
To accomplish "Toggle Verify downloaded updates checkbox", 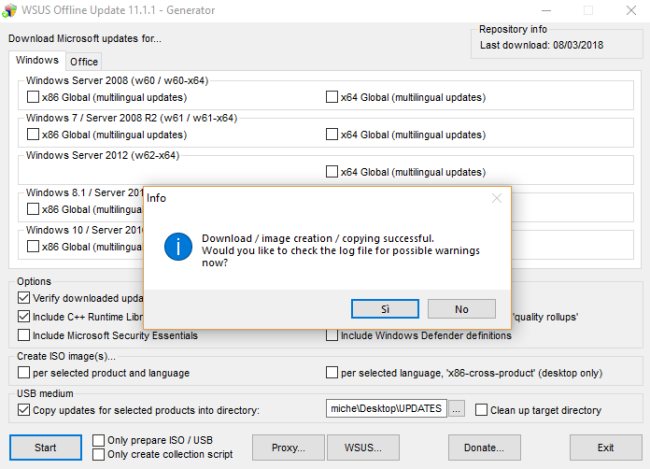I will tap(24, 298).
